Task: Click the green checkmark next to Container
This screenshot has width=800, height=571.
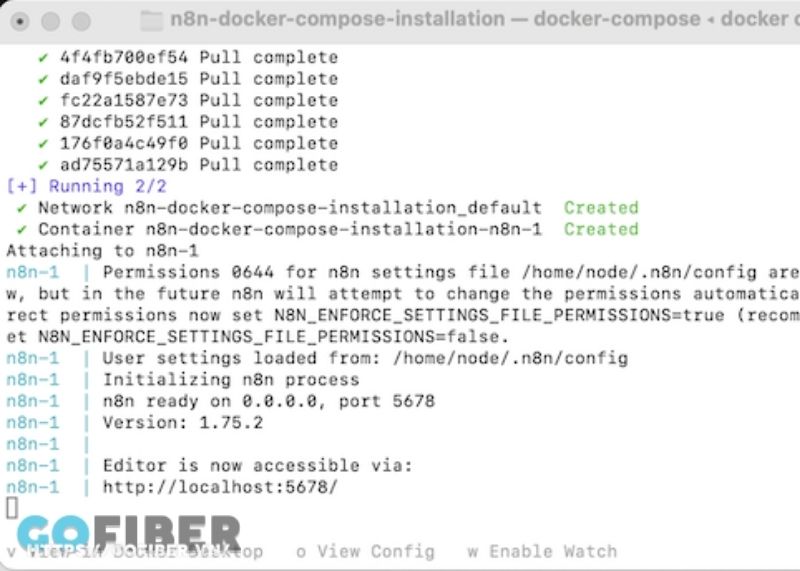Action: pos(22,230)
